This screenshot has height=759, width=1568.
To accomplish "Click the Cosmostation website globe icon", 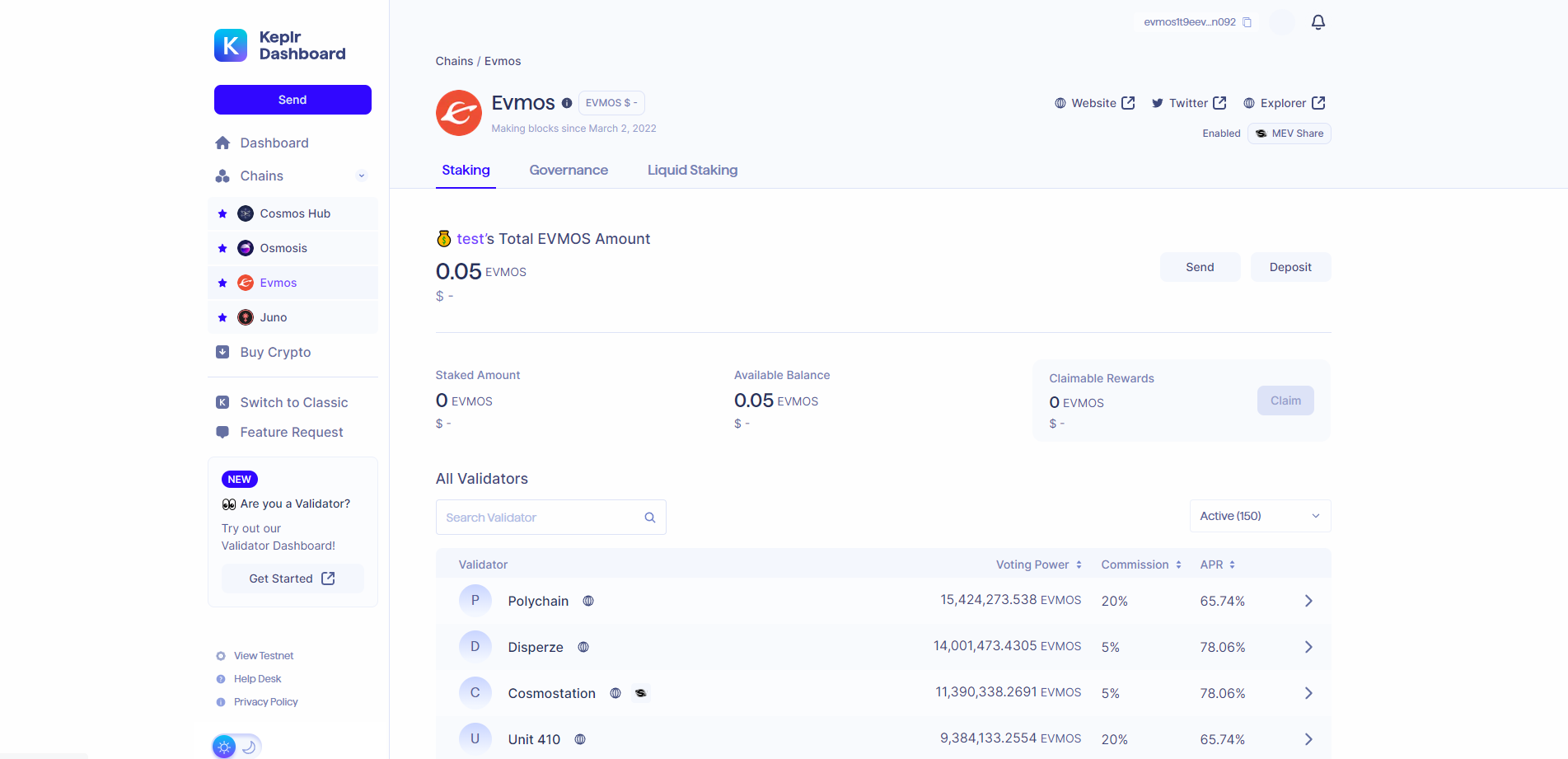I will 615,693.
